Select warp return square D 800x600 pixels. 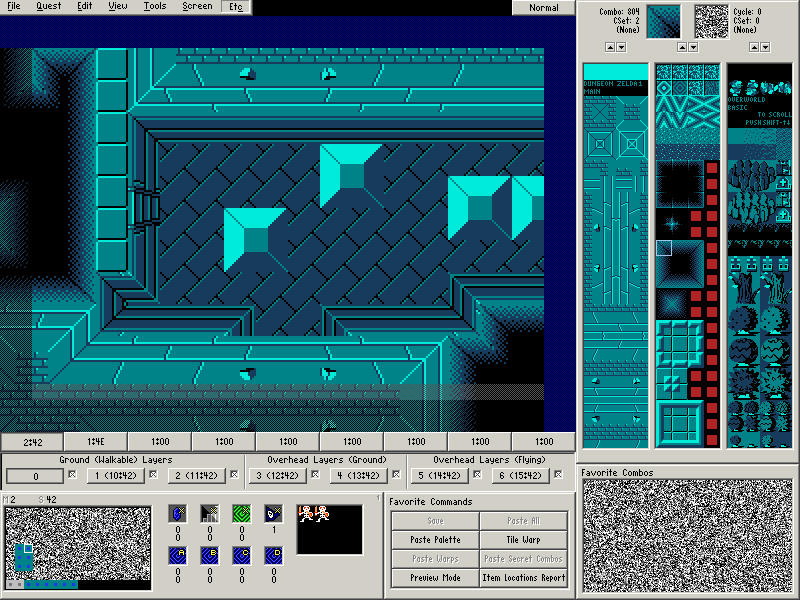pos(274,556)
